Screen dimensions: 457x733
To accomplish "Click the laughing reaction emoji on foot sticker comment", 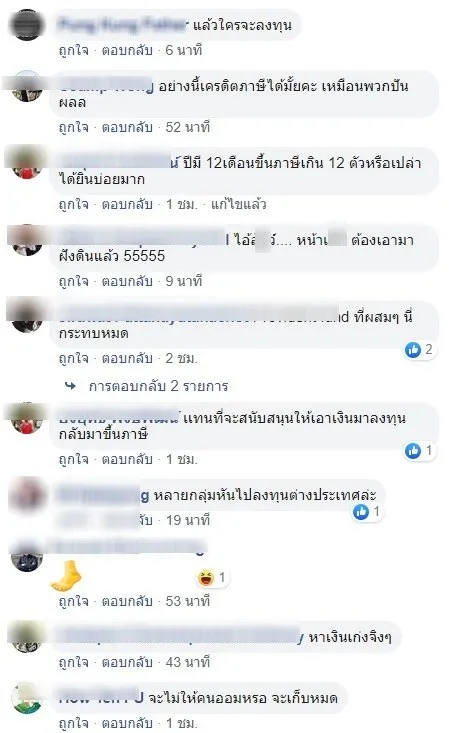I will [206, 578].
